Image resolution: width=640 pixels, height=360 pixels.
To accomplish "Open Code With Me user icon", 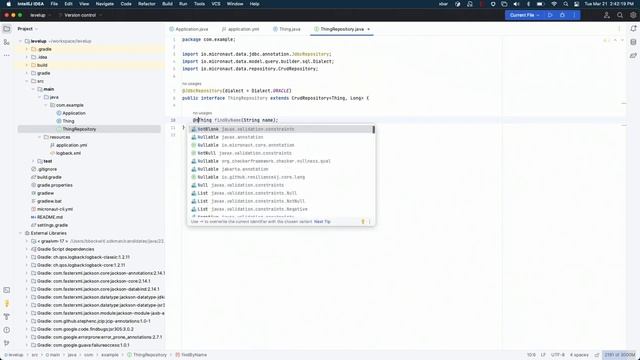I will click(607, 15).
